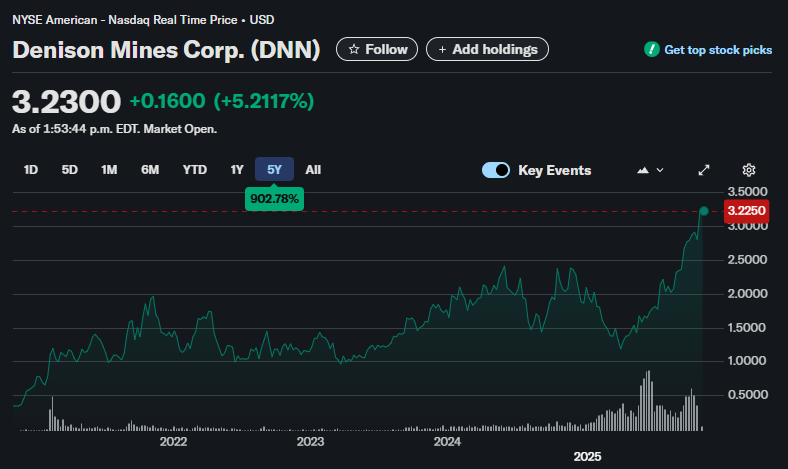
Task: Select the 1D range tab
Action: (31, 170)
